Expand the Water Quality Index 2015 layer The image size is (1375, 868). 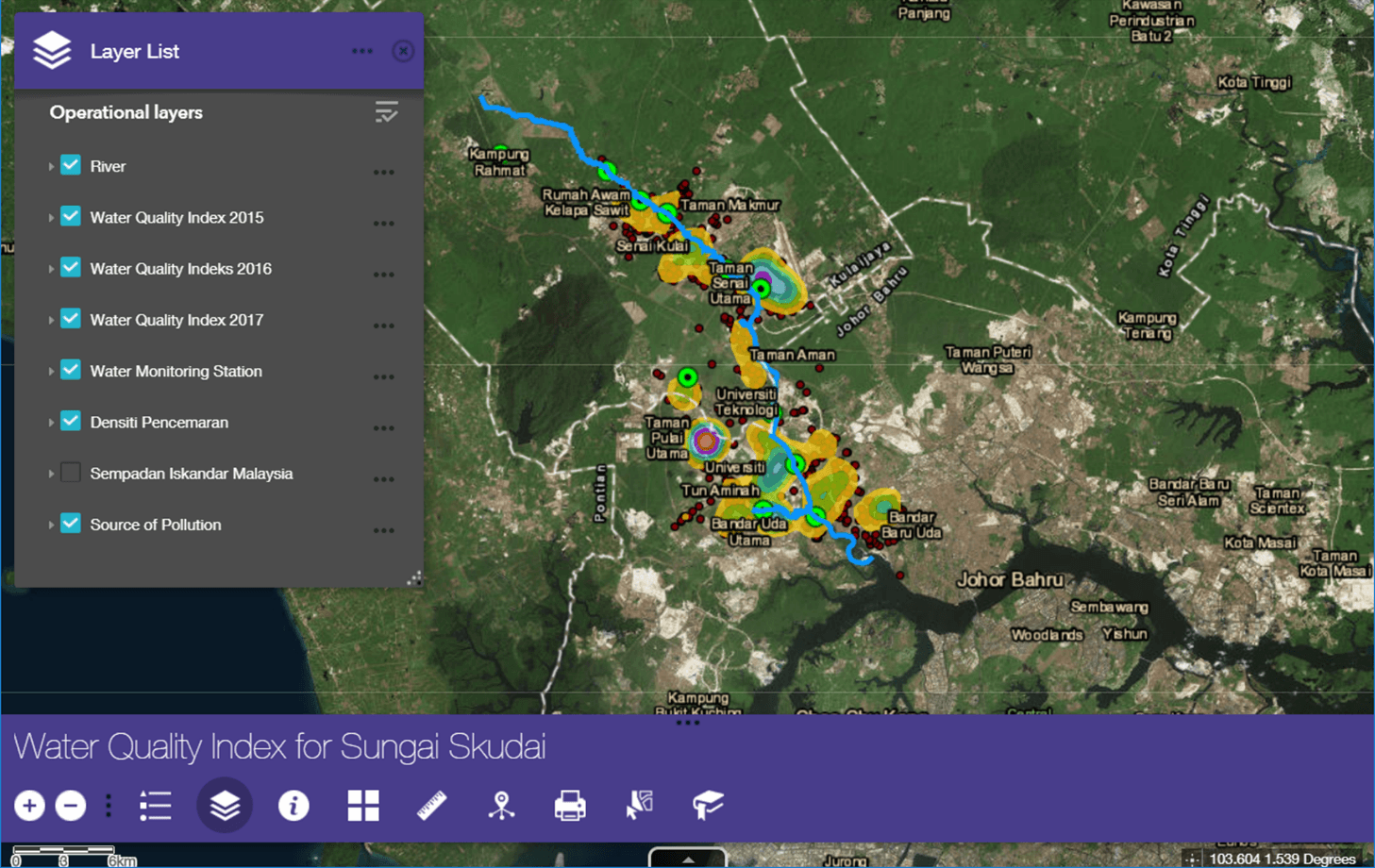coord(51,218)
